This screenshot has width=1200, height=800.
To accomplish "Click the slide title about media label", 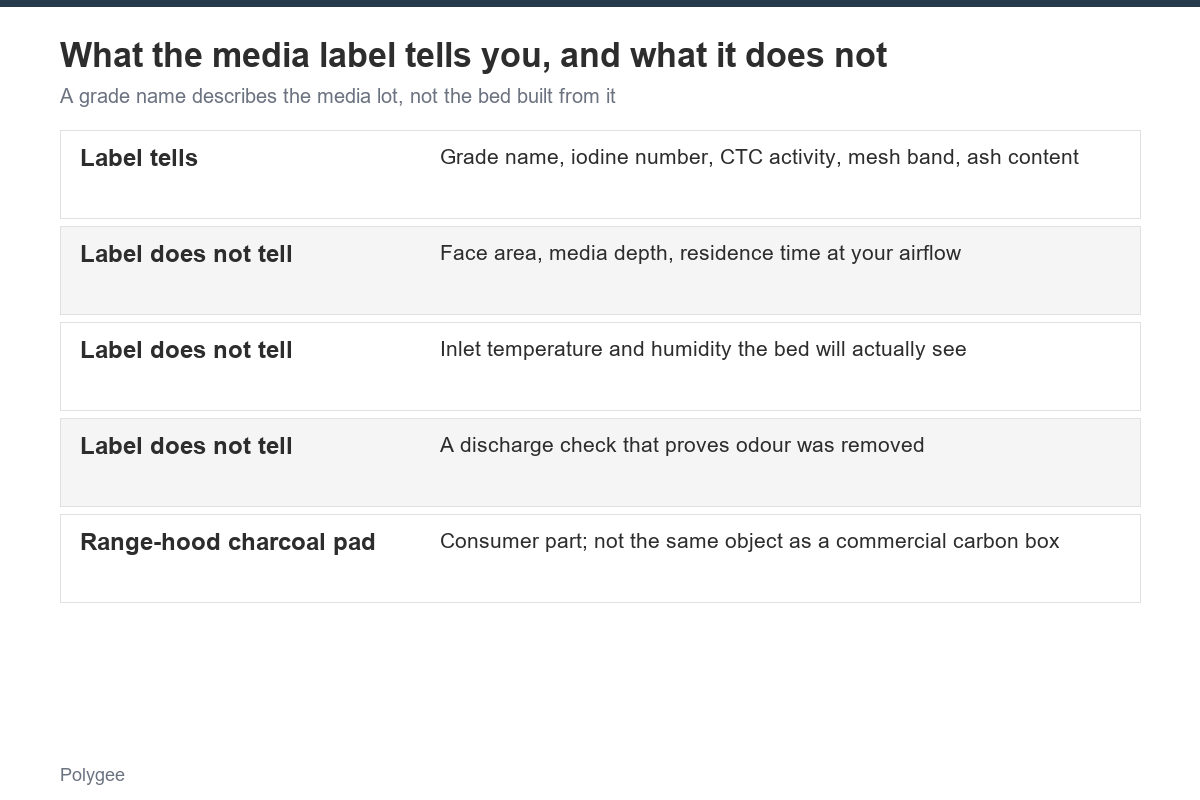I will tap(473, 56).
